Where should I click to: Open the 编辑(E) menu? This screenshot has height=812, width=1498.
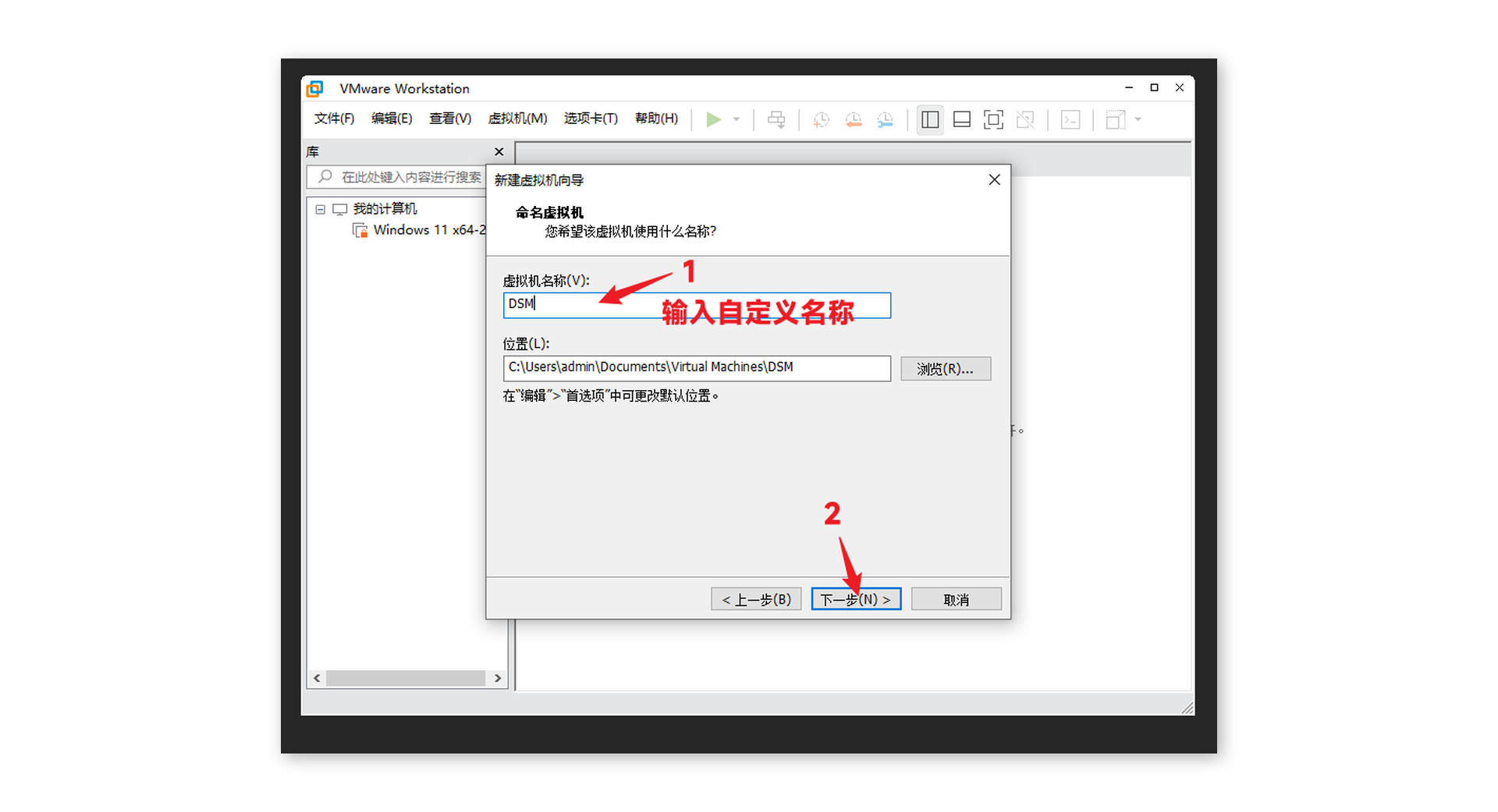click(392, 119)
